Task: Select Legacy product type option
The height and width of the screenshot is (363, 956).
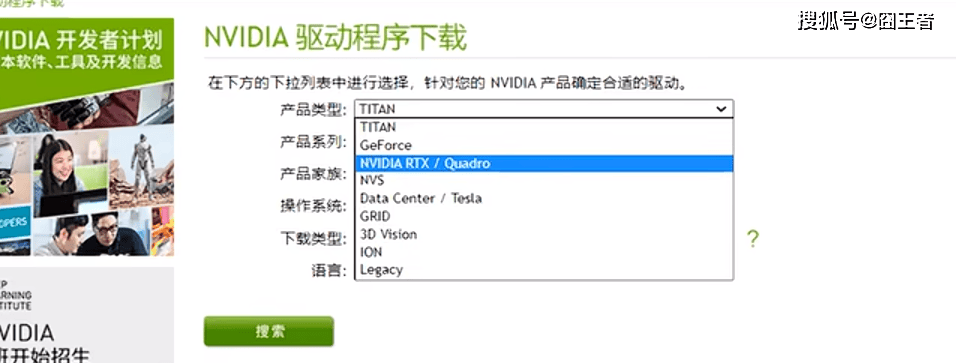Action: click(x=544, y=269)
